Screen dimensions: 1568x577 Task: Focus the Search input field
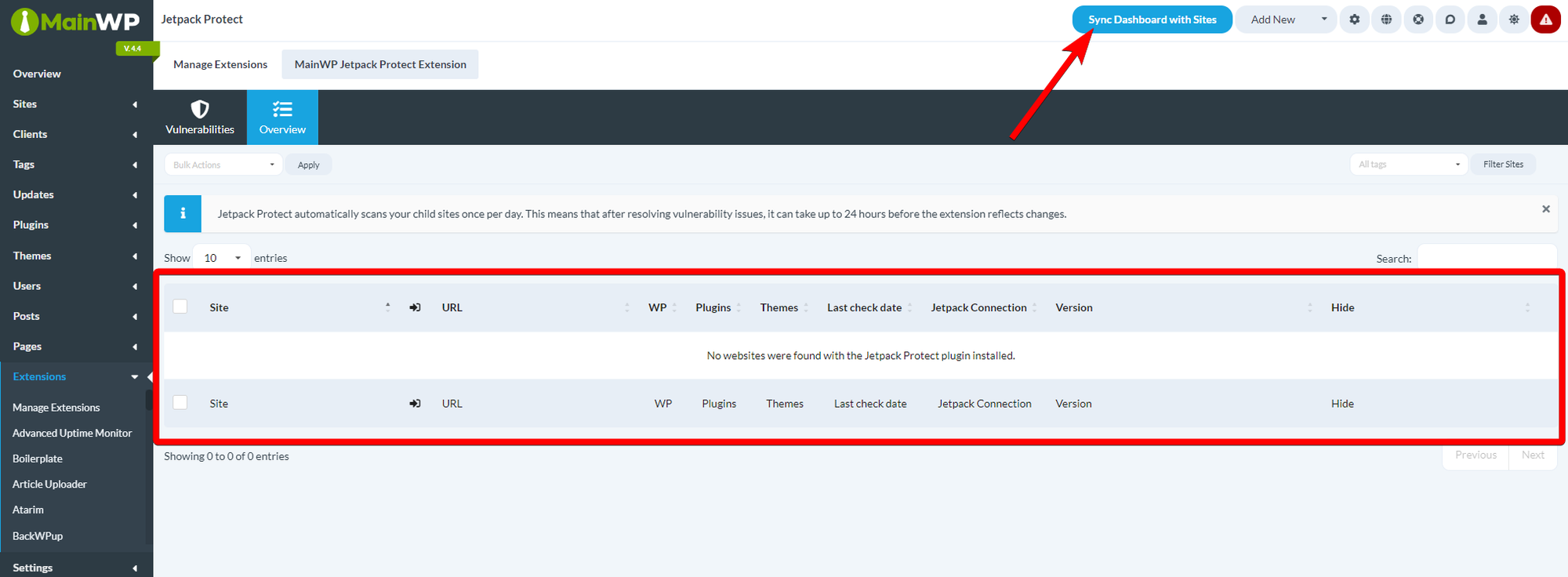pyautogui.click(x=1486, y=258)
